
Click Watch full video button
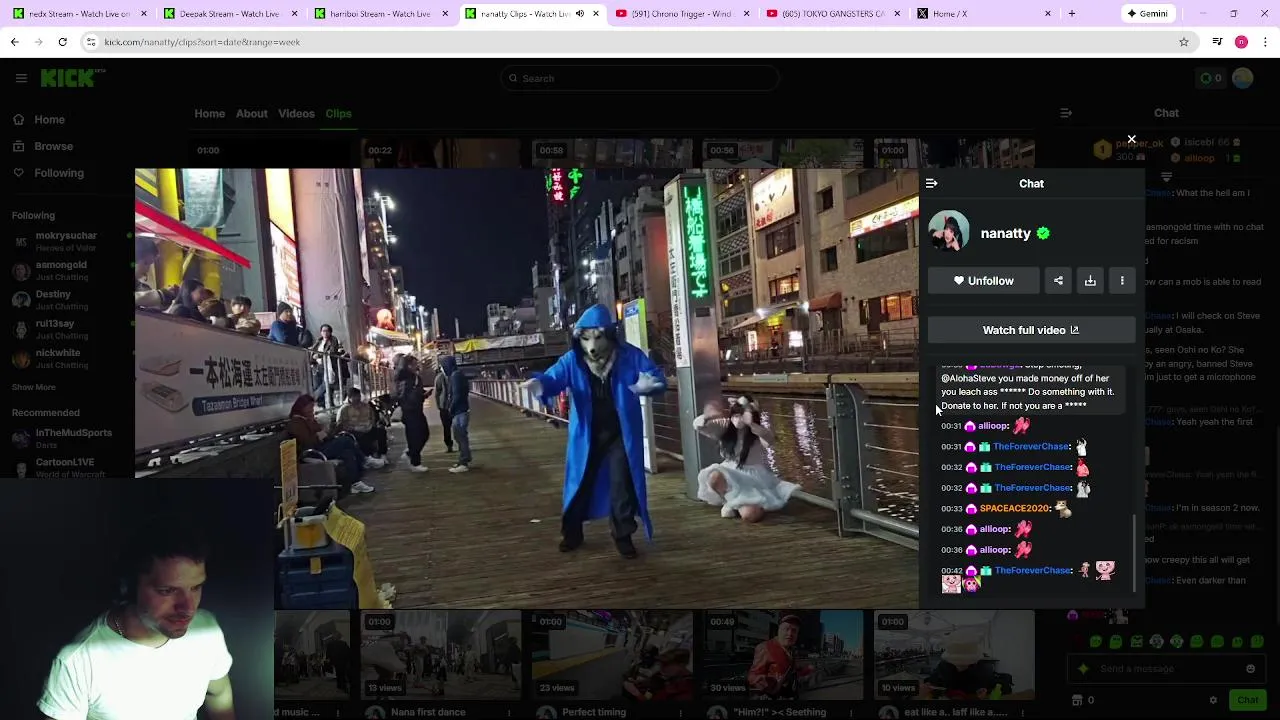coord(1031,330)
